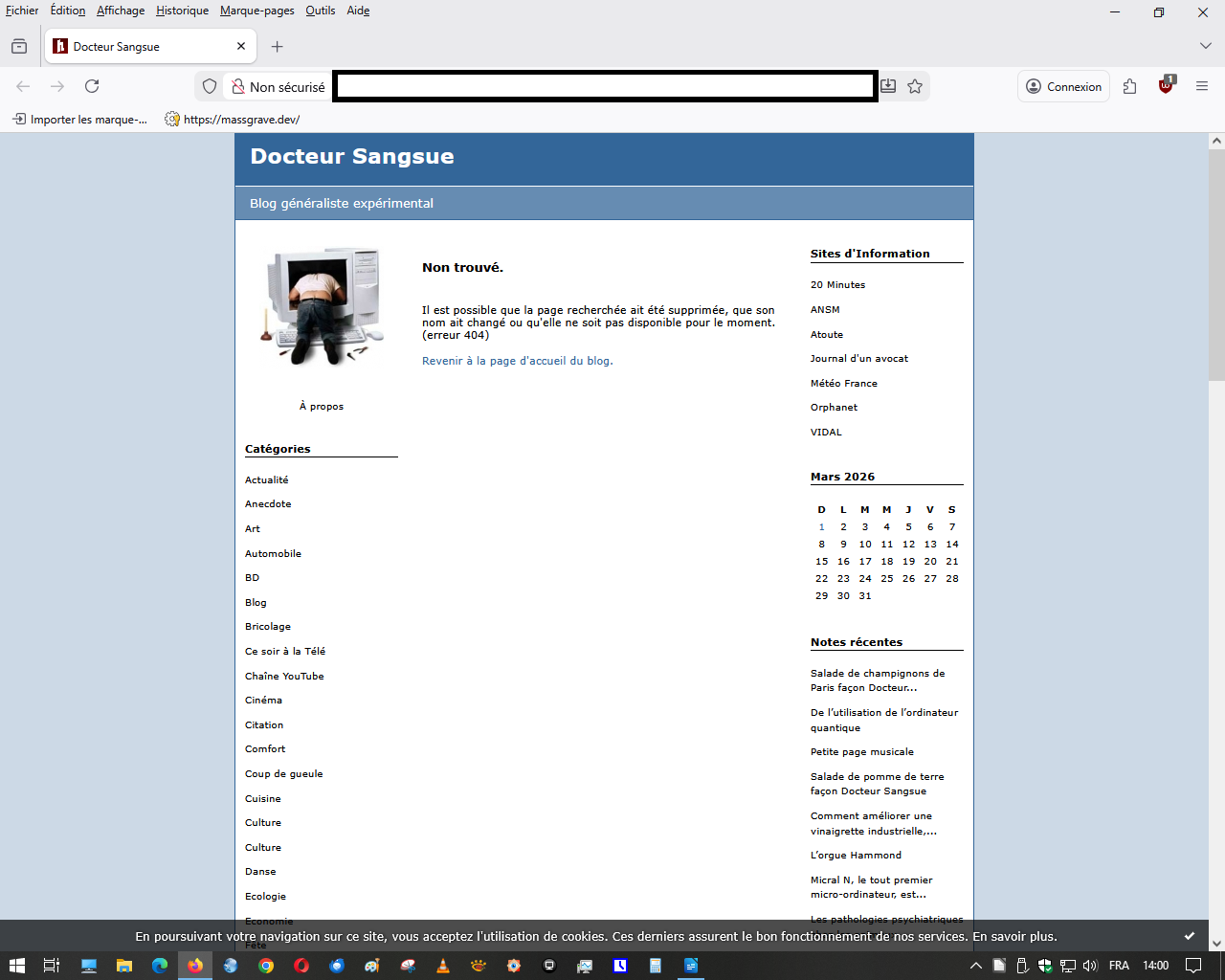Click the address bar URL field
Screen dimensions: 1225x980
click(x=606, y=86)
